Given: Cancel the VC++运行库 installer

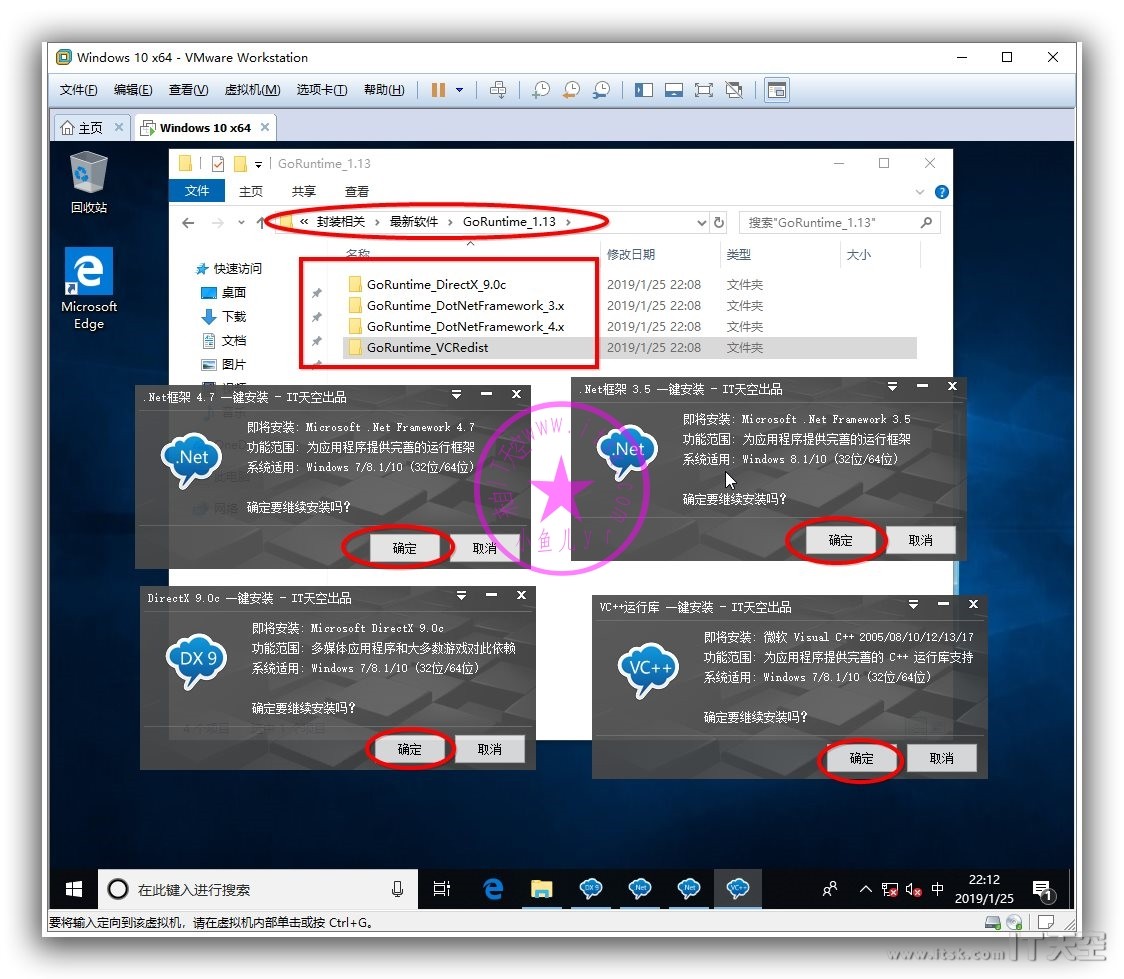Looking at the screenshot, I should 941,758.
